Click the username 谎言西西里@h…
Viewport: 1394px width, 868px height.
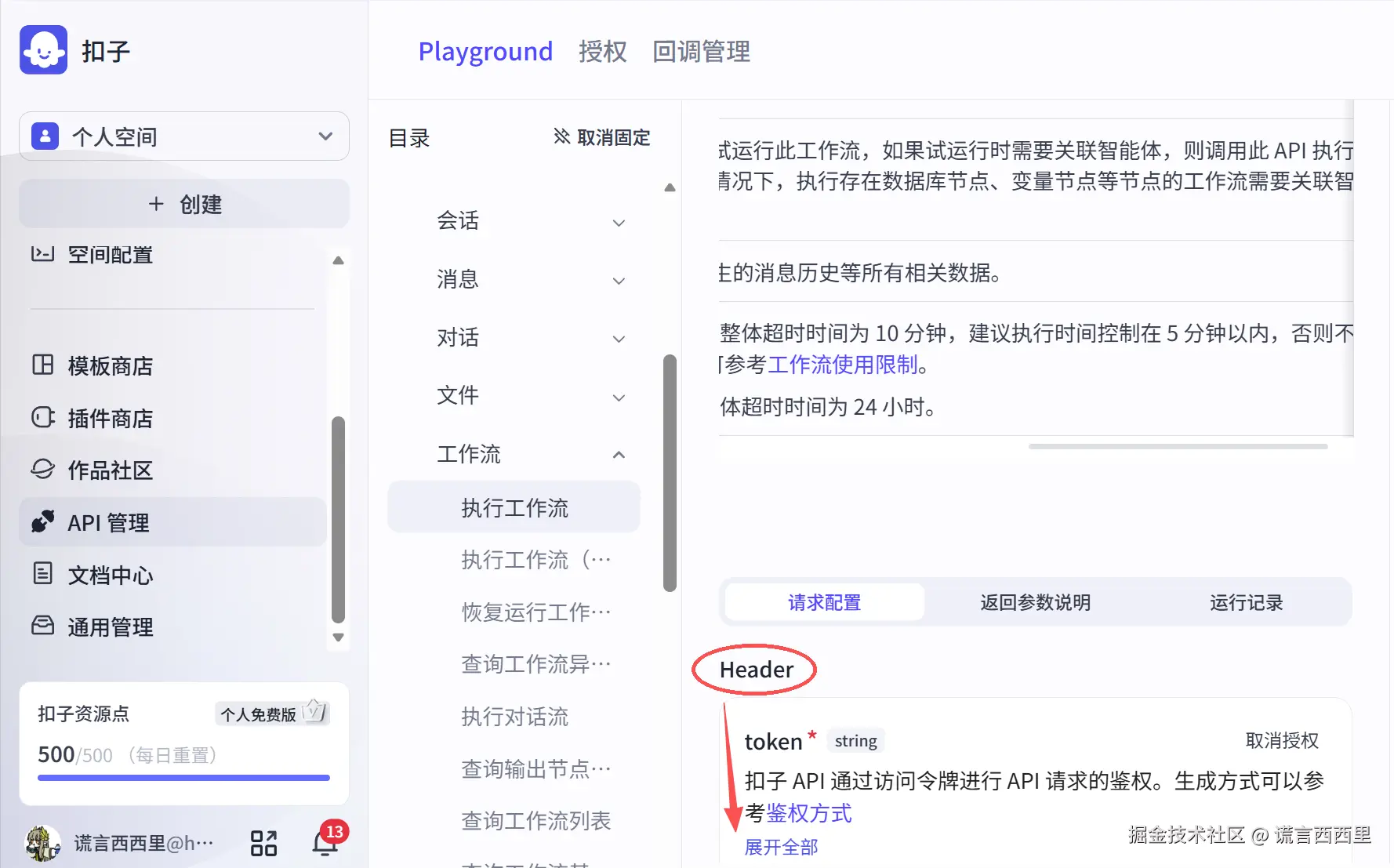[143, 844]
